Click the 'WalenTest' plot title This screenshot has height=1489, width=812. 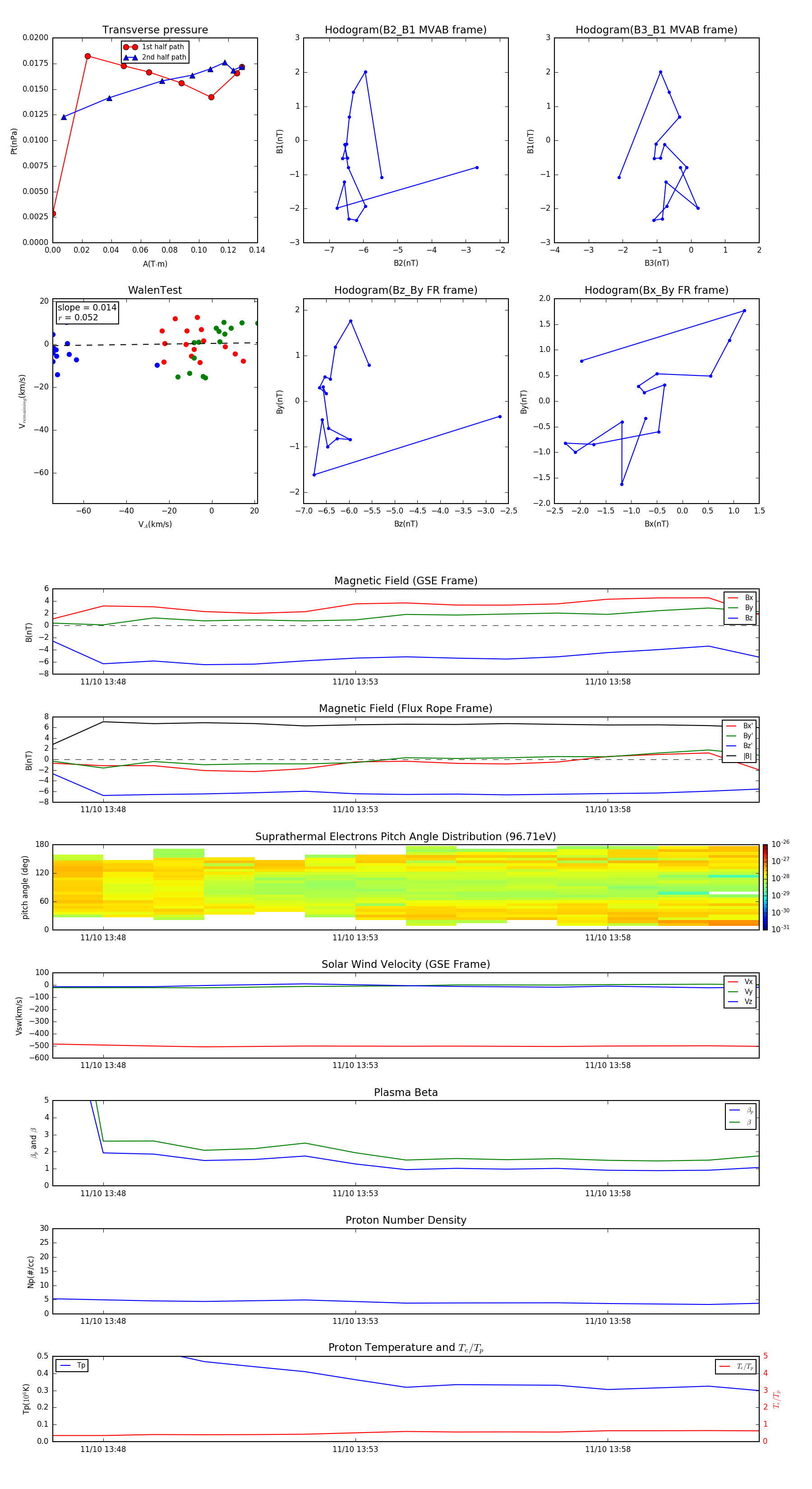click(155, 290)
